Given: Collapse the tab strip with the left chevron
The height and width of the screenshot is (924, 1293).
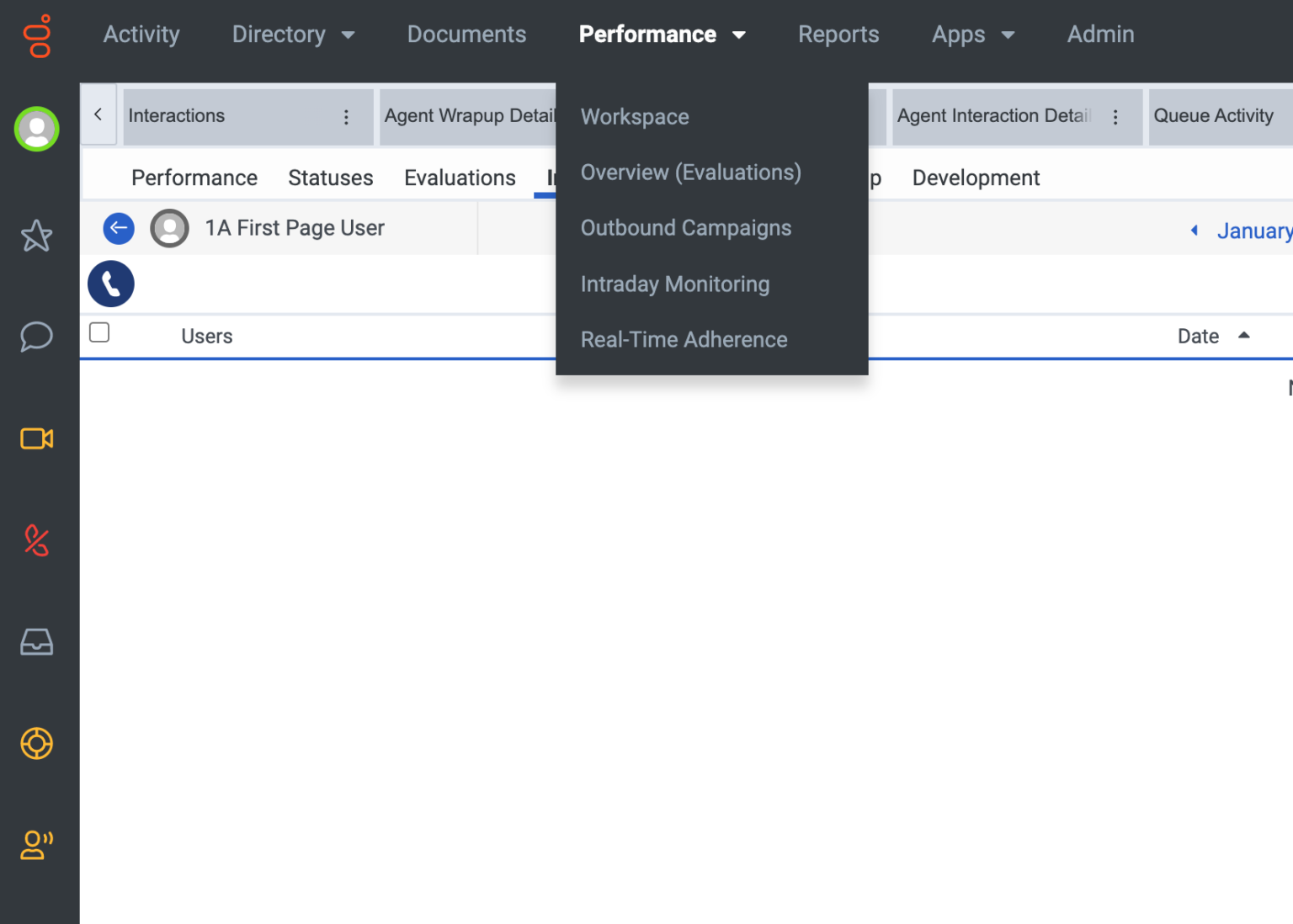Looking at the screenshot, I should [98, 115].
